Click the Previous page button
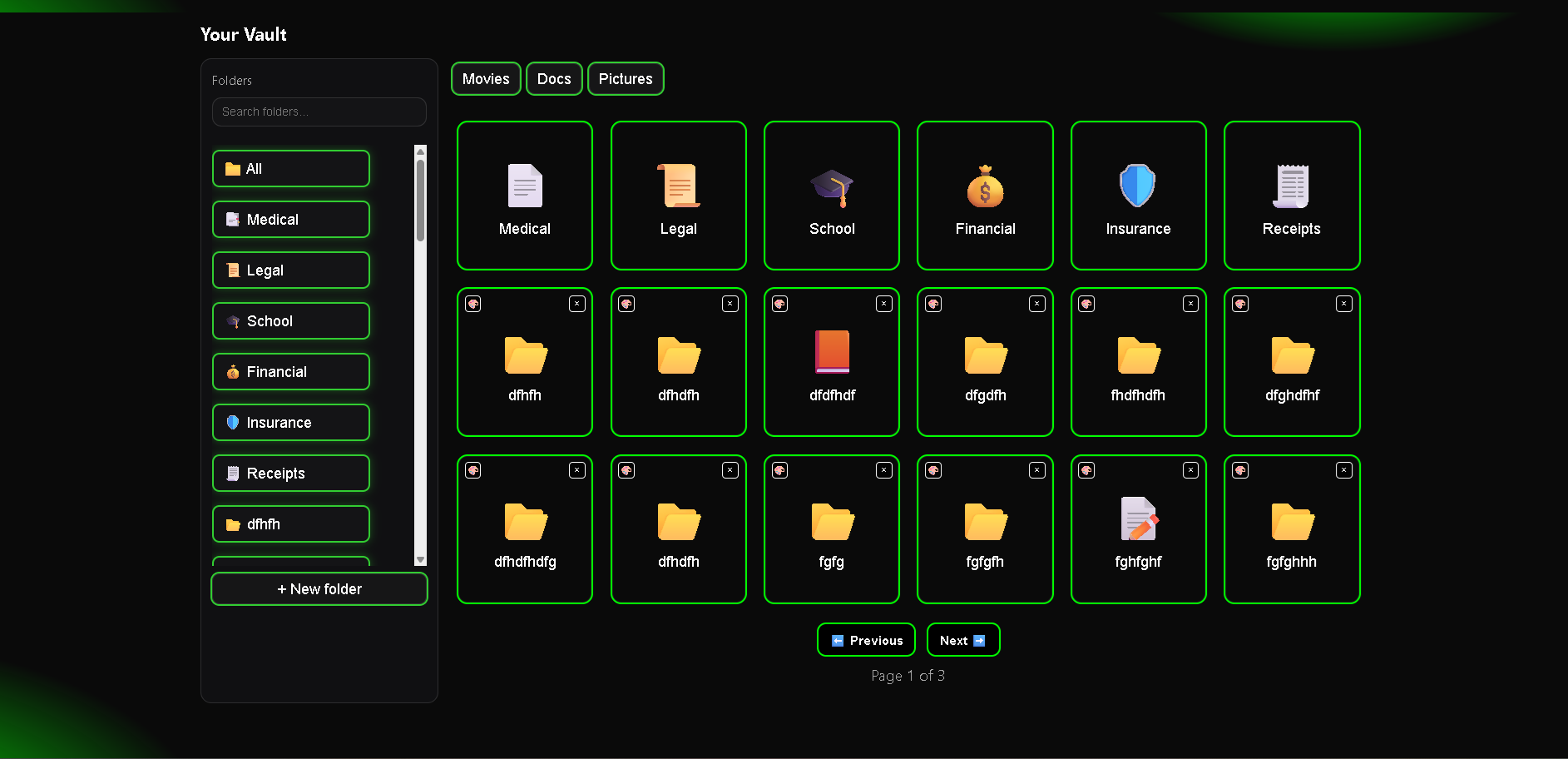This screenshot has width=1568, height=759. coord(865,639)
